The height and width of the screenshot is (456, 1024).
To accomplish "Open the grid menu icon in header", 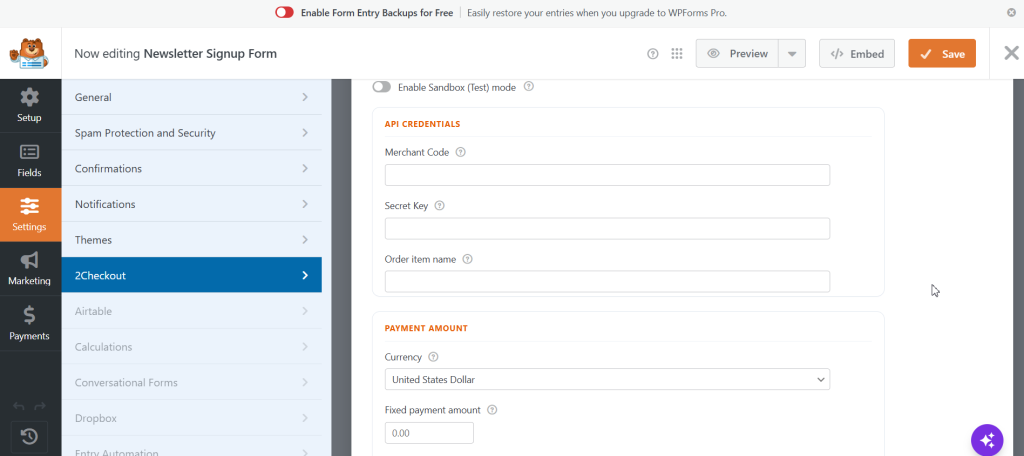I will (x=677, y=54).
